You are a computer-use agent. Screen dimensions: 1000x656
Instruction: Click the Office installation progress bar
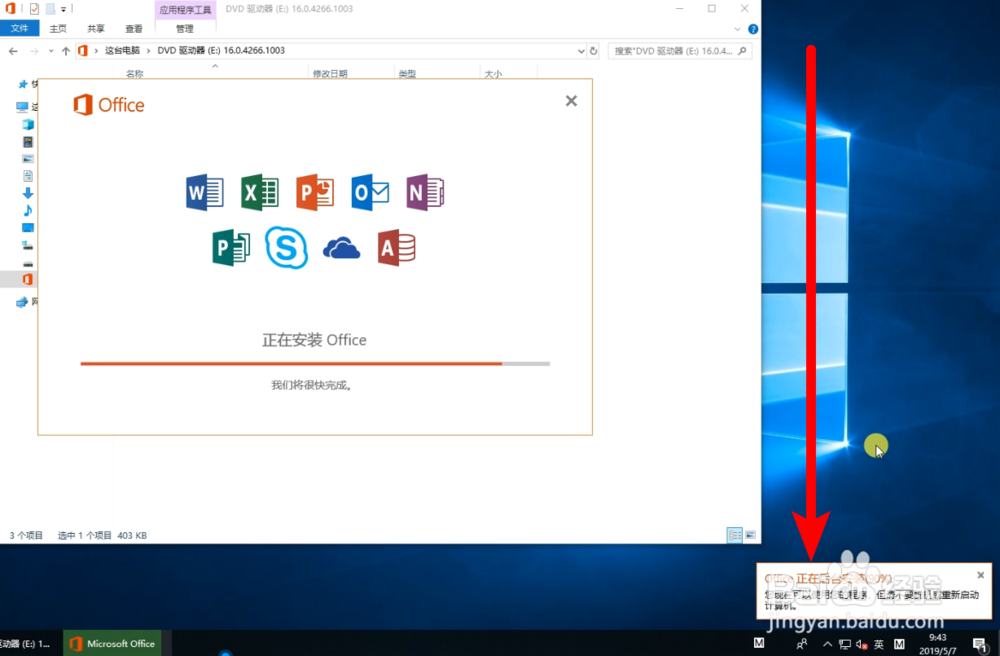[315, 364]
